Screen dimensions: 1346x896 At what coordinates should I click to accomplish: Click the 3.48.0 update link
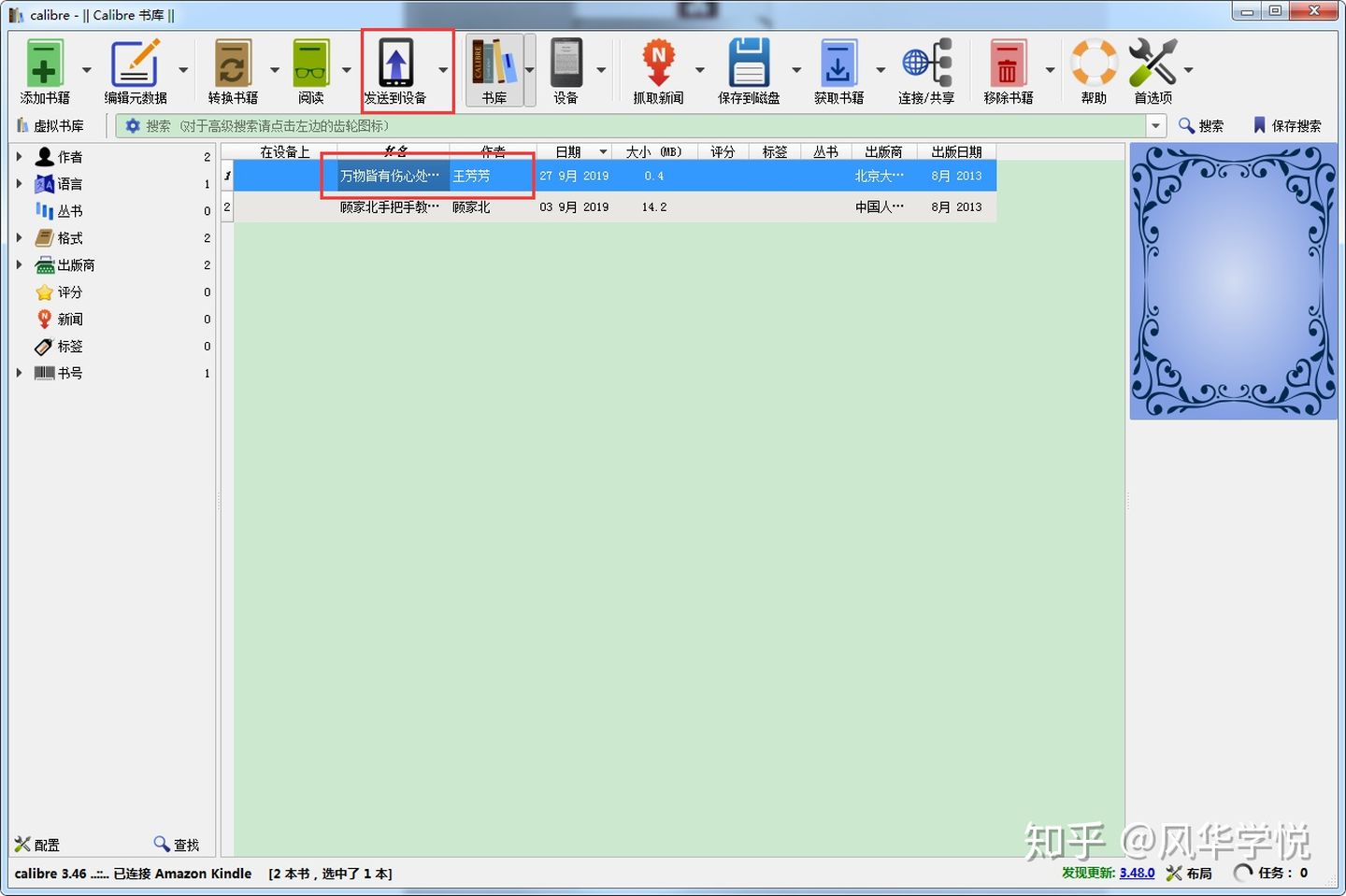tap(1137, 873)
